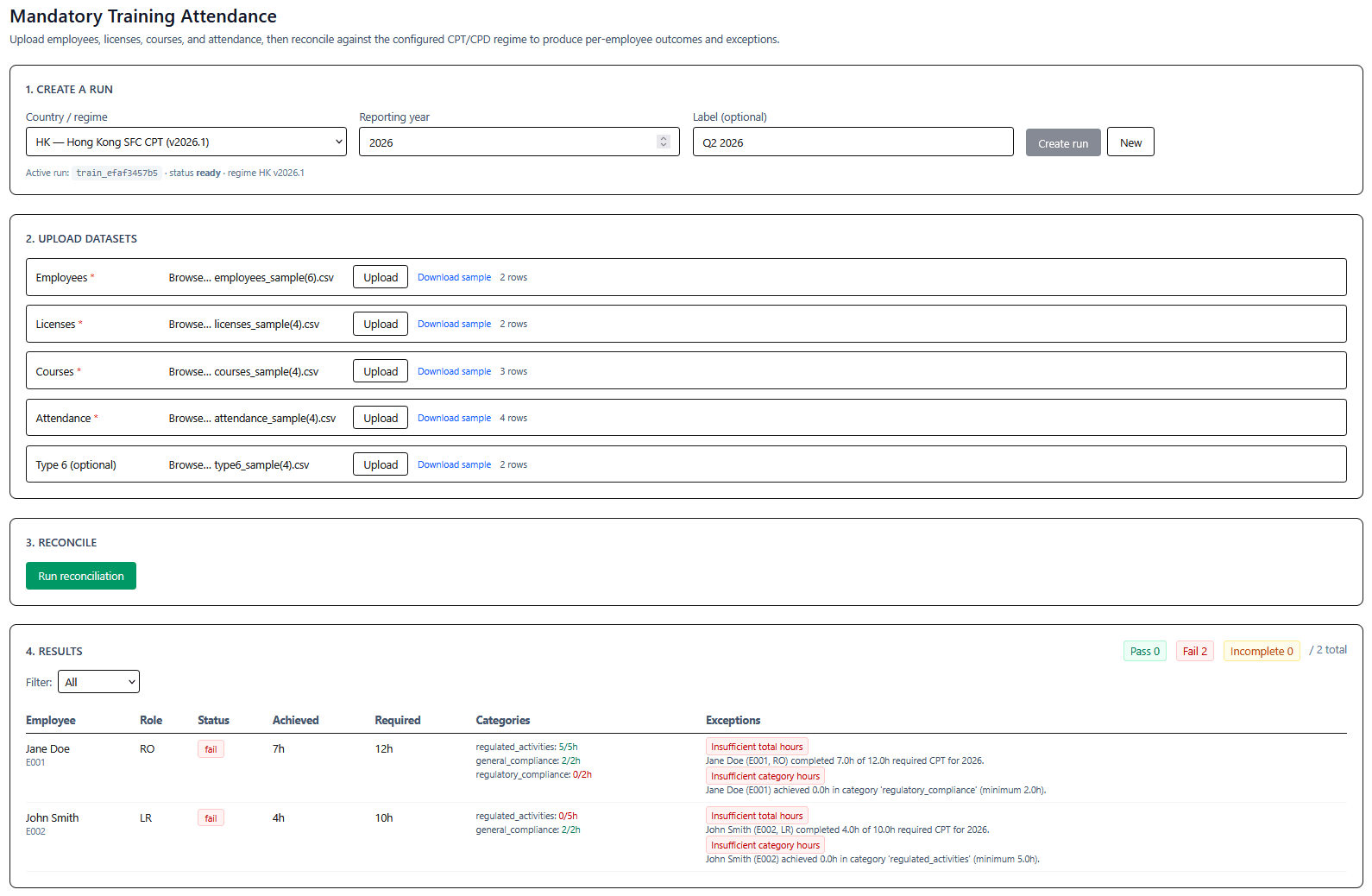Screen dimensions: 1372x896
Task: Edit the Label (optional) field
Action: click(x=853, y=142)
